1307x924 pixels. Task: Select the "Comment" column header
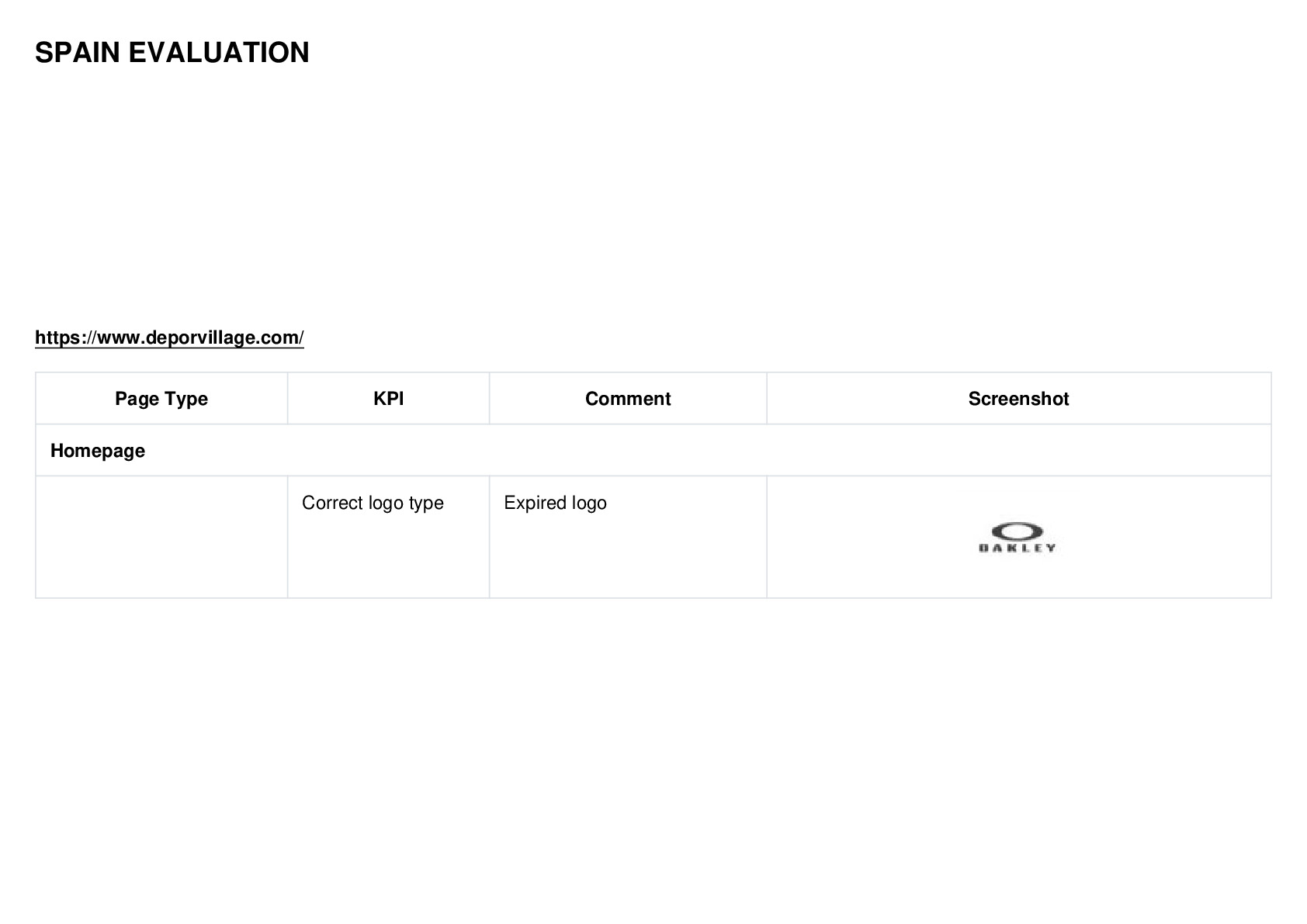[x=628, y=399]
